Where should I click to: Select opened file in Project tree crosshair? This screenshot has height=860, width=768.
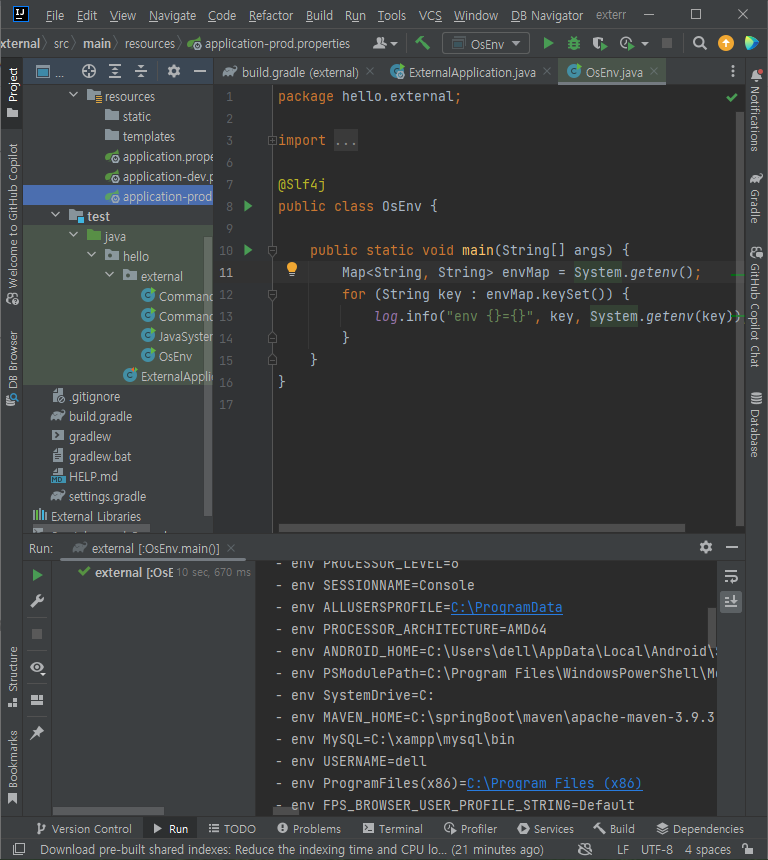(89, 71)
